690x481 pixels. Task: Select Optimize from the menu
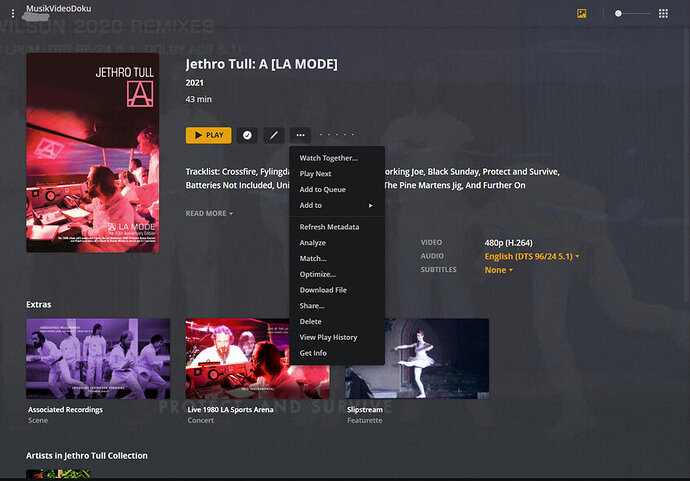[x=337, y=274]
